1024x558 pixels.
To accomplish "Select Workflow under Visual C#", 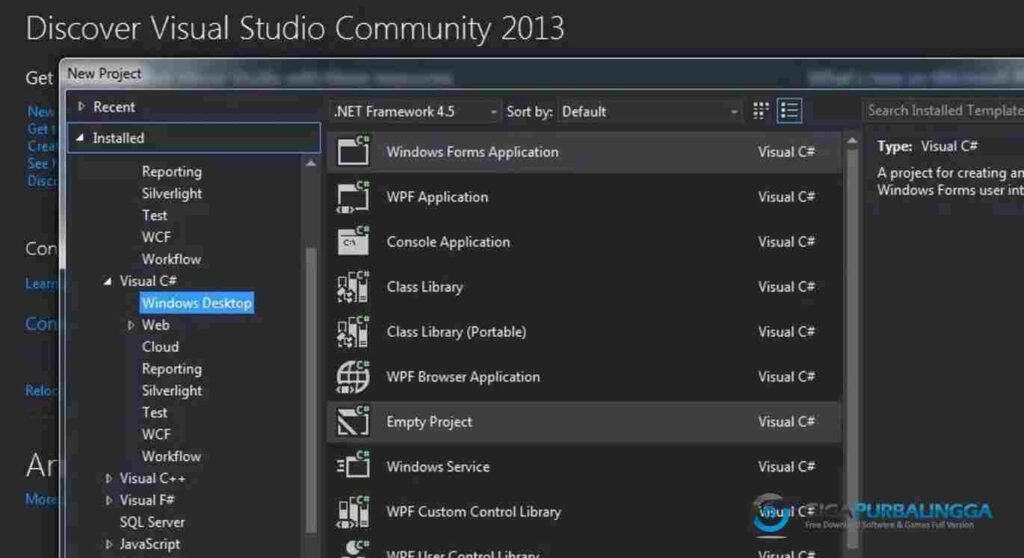I will click(x=171, y=456).
